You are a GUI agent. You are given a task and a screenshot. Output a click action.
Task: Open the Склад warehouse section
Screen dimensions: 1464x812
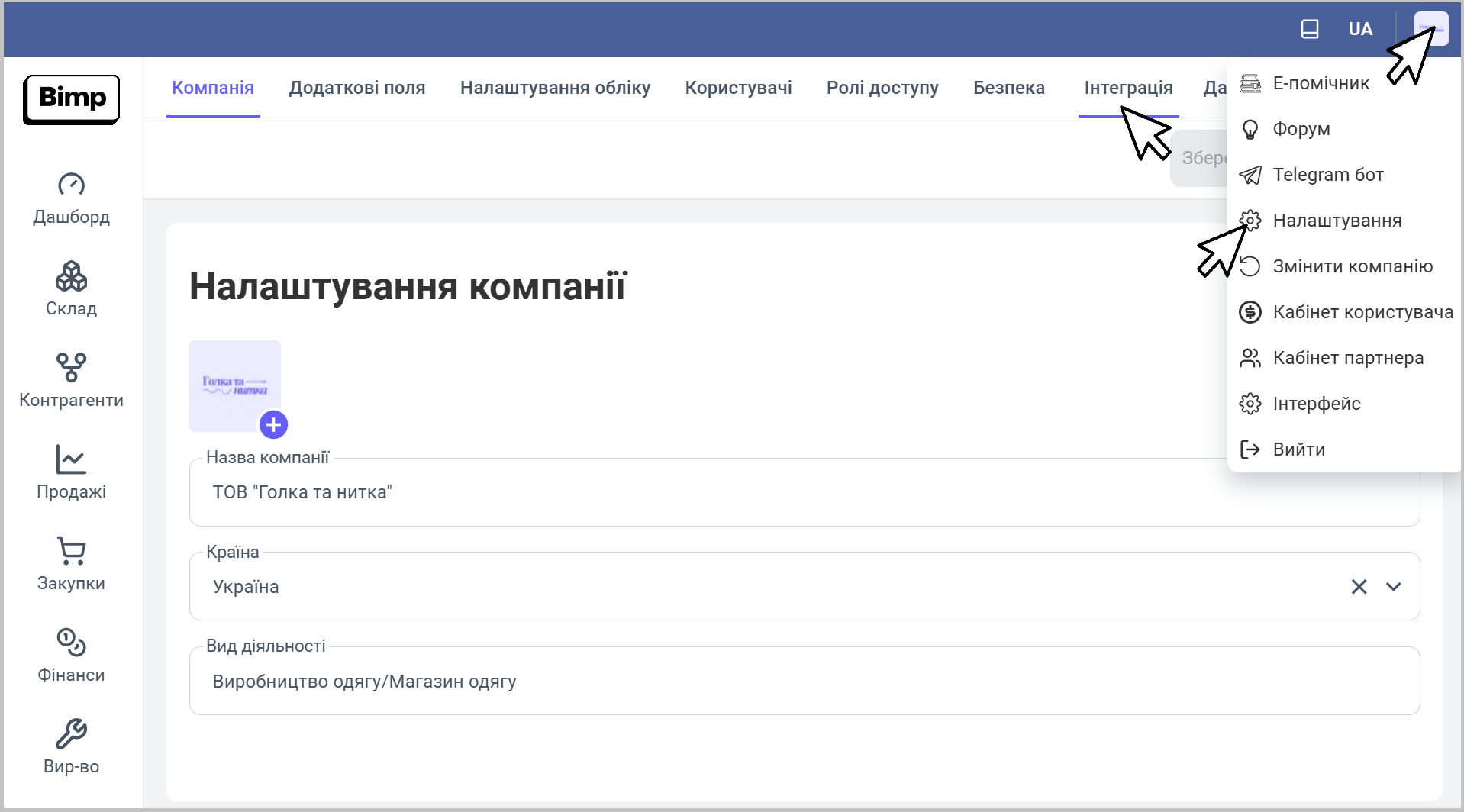(x=71, y=276)
